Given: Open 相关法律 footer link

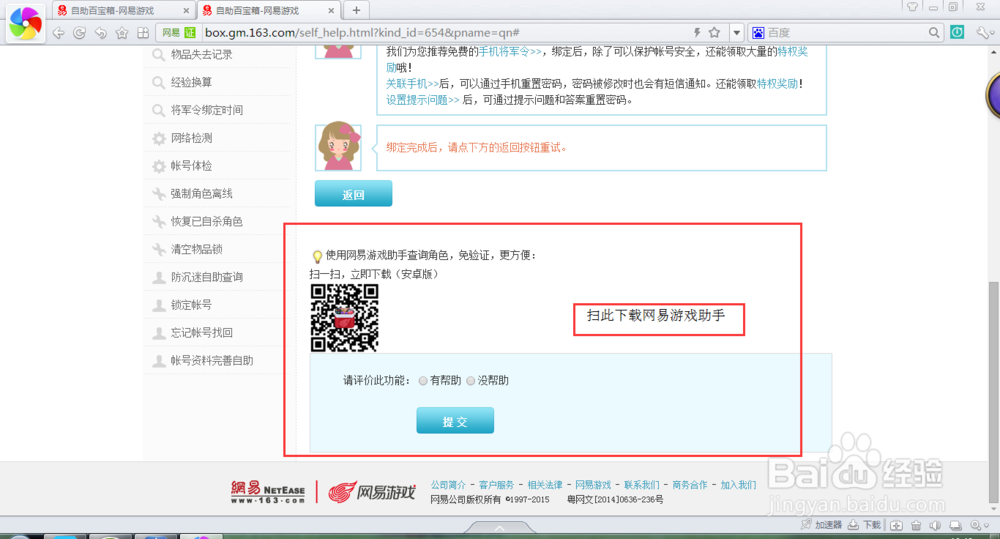Looking at the screenshot, I should (545, 485).
